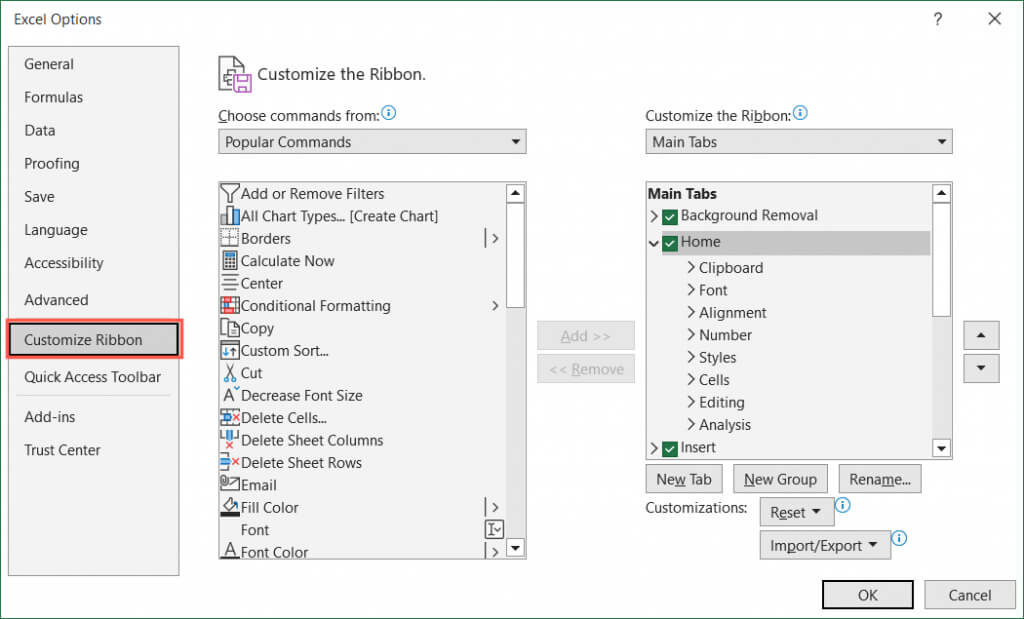Open the Quick Access Toolbar section

pyautogui.click(x=92, y=377)
